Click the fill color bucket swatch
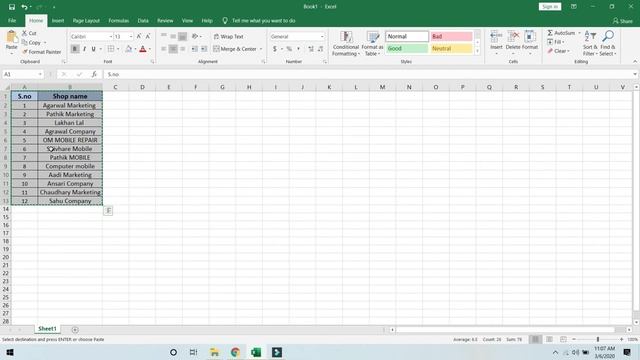The width and height of the screenshot is (640, 360). (x=129, y=49)
